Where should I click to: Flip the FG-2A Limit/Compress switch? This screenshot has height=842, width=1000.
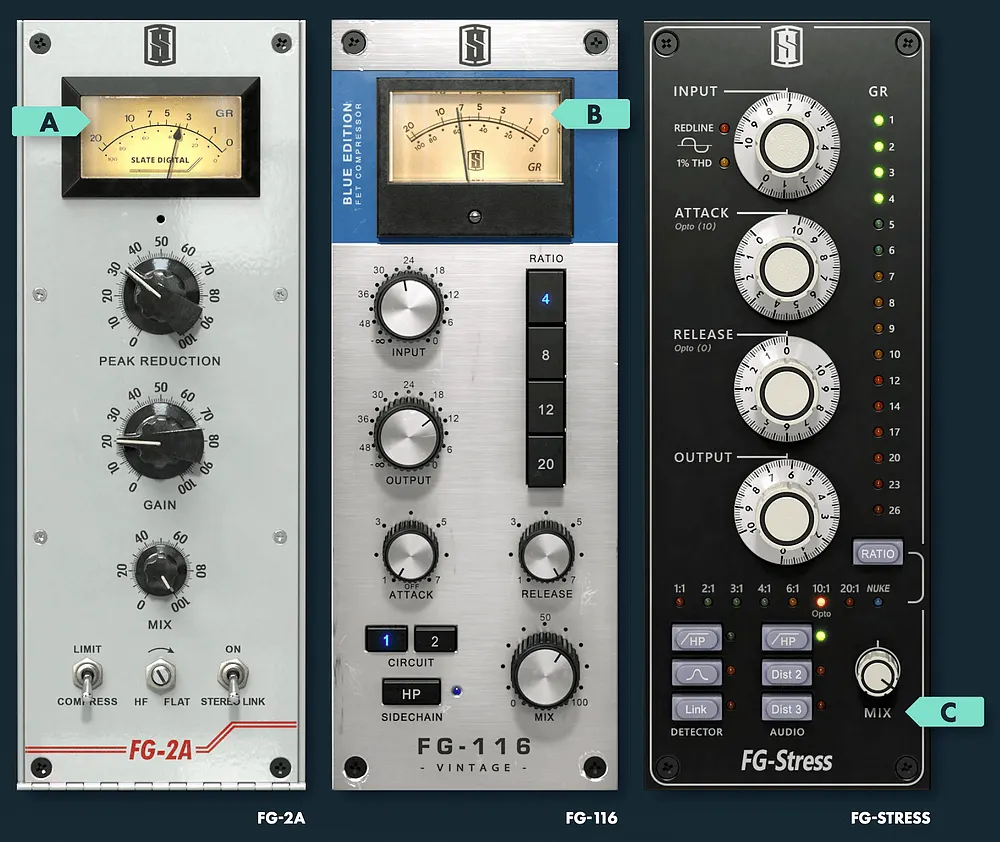coord(87,678)
